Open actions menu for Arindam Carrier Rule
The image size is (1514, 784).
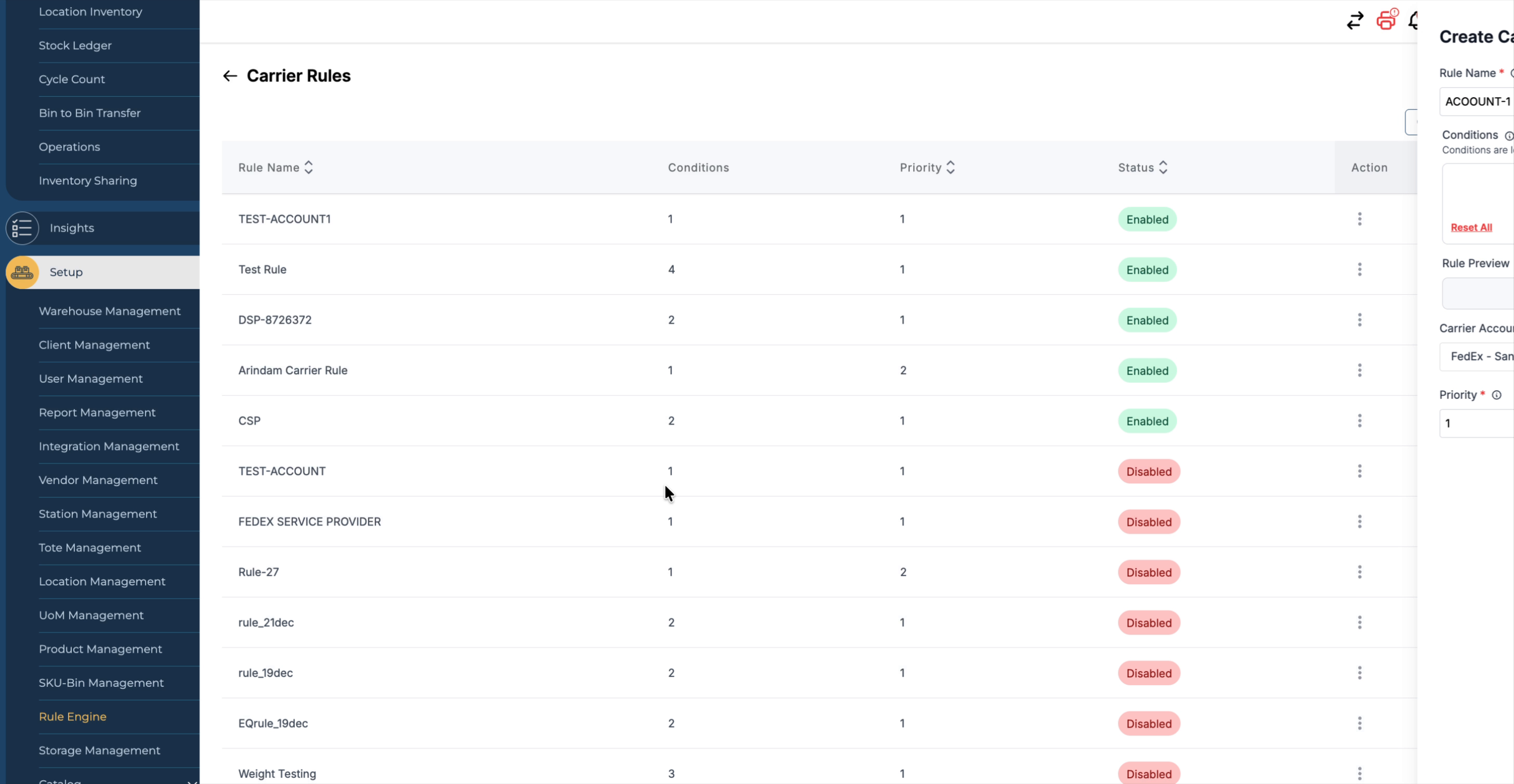point(1360,371)
